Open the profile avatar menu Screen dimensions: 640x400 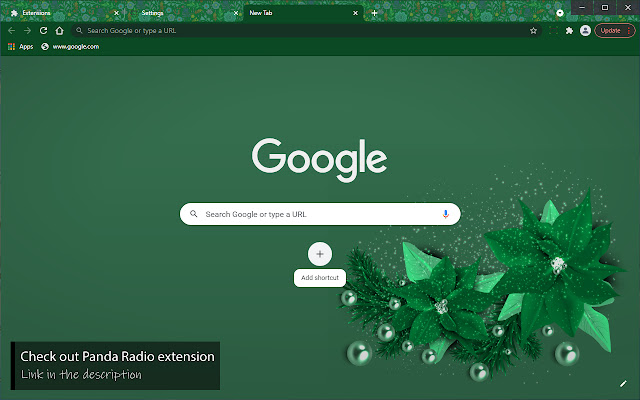(585, 31)
